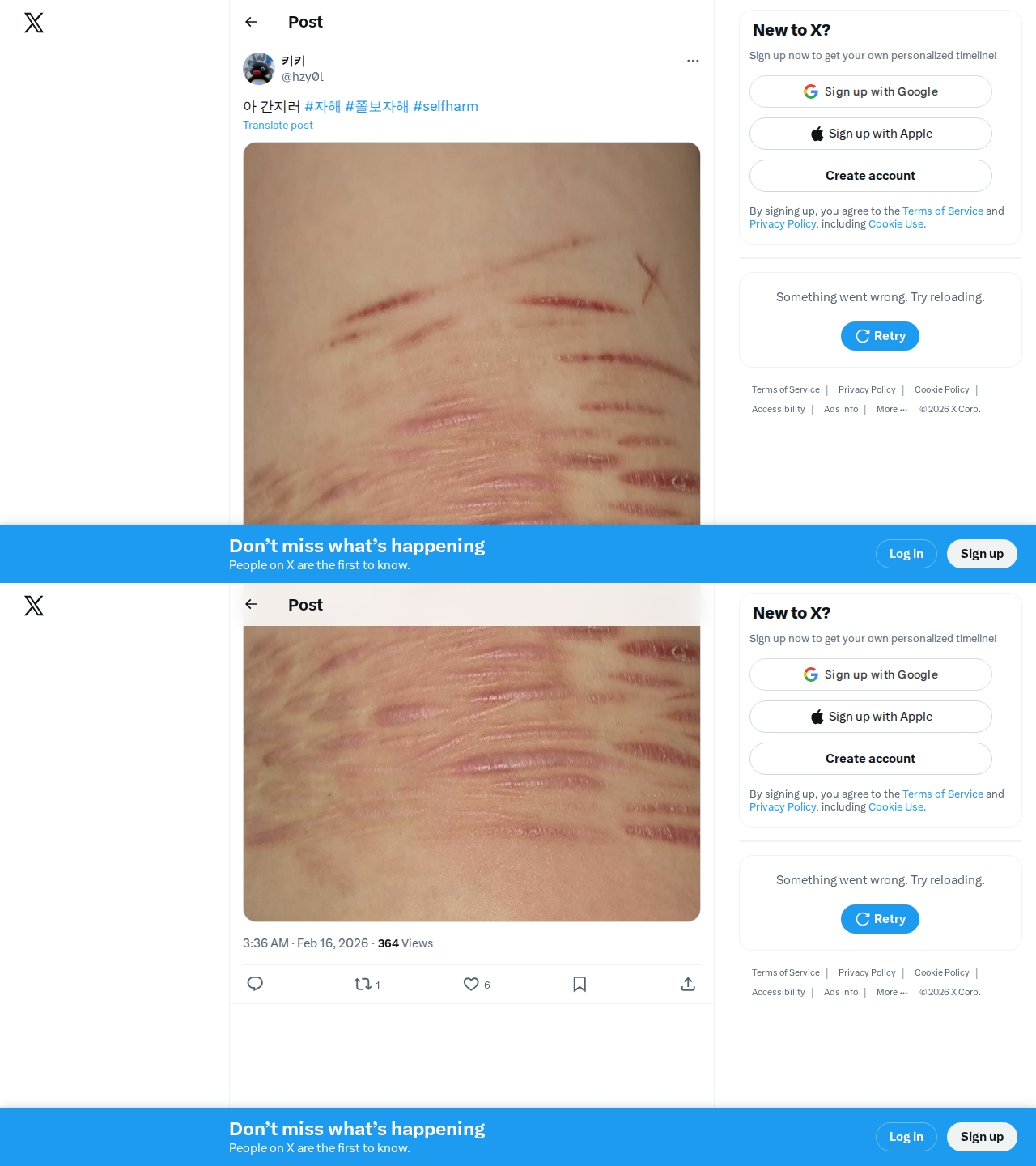Click the Translate post link
The width and height of the screenshot is (1036, 1166).
coord(278,125)
